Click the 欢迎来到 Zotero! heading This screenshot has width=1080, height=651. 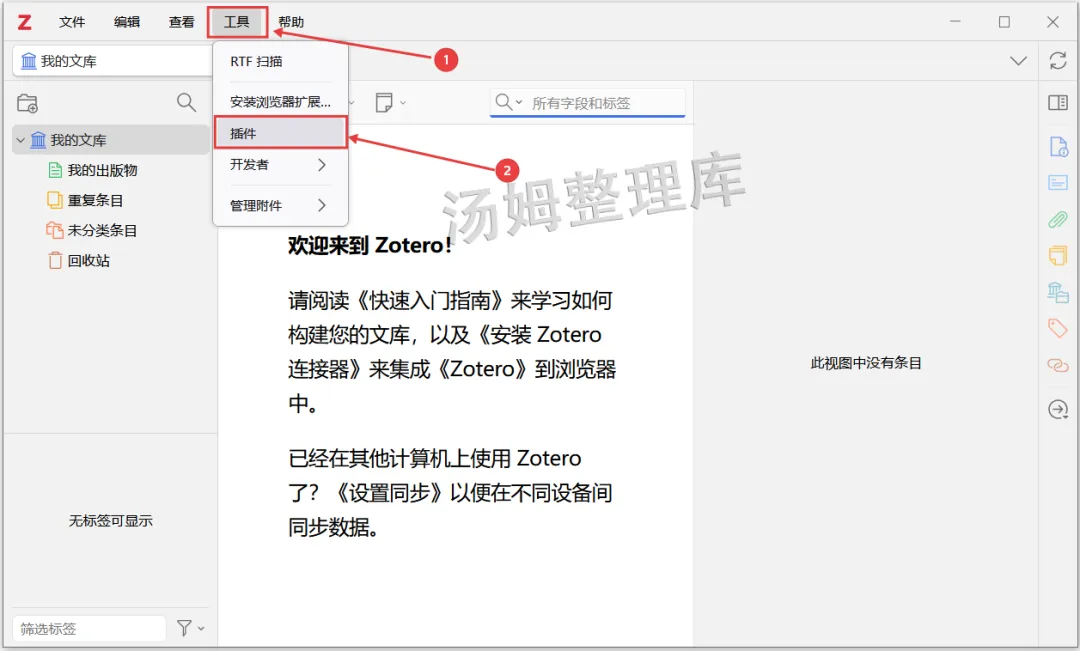click(370, 245)
